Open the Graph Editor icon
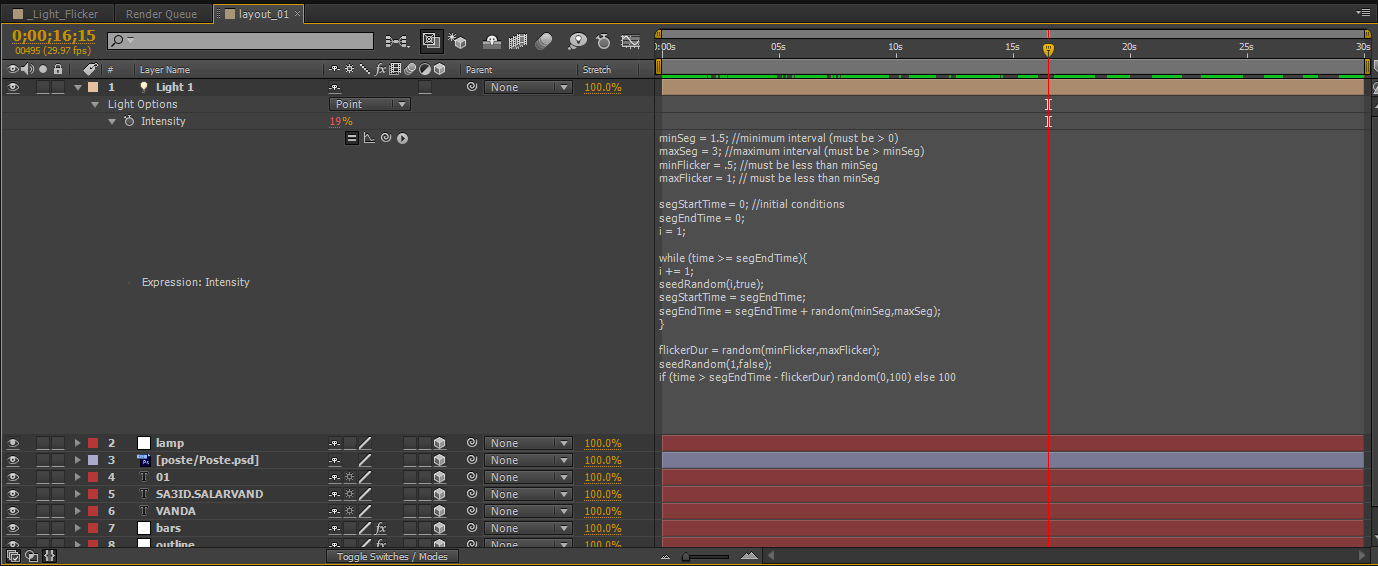Viewport: 1378px width, 566px height. click(x=630, y=42)
